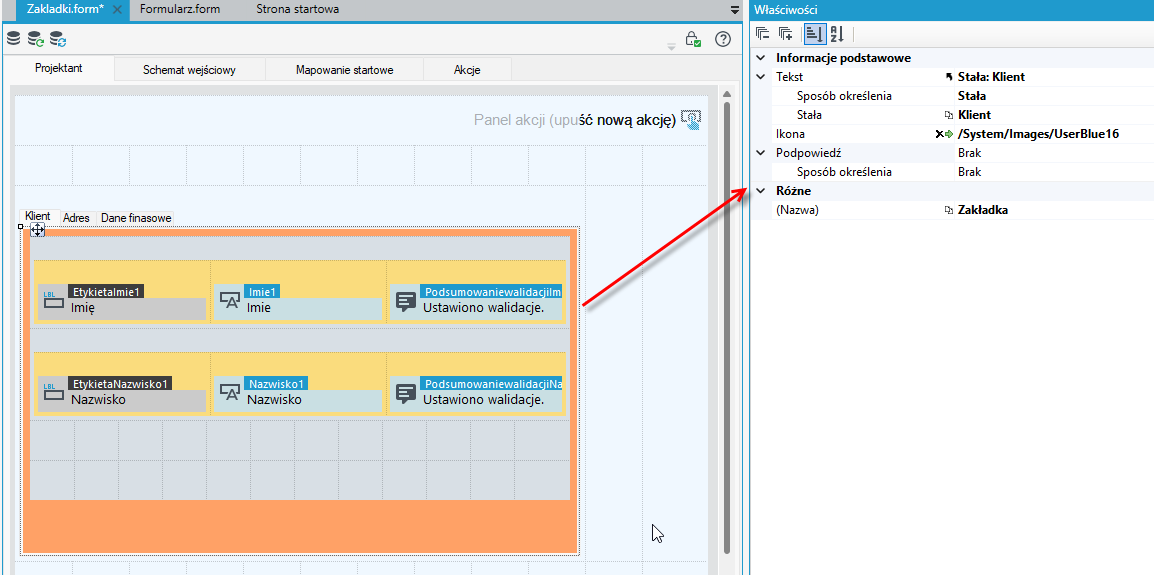Open the Akcje tab
The width and height of the screenshot is (1154, 575).
point(467,69)
